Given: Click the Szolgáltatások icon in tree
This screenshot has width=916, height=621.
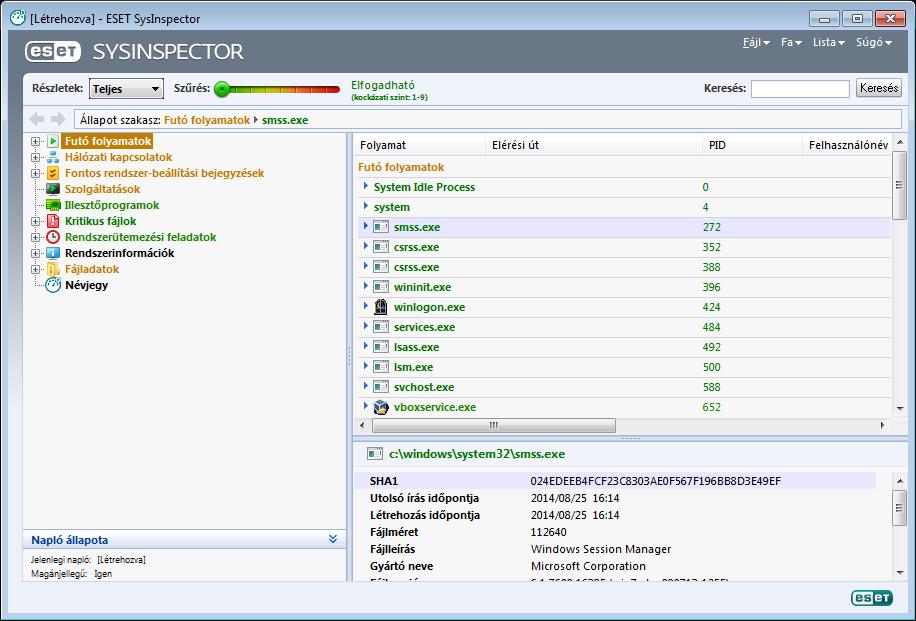Looking at the screenshot, I should [53, 189].
